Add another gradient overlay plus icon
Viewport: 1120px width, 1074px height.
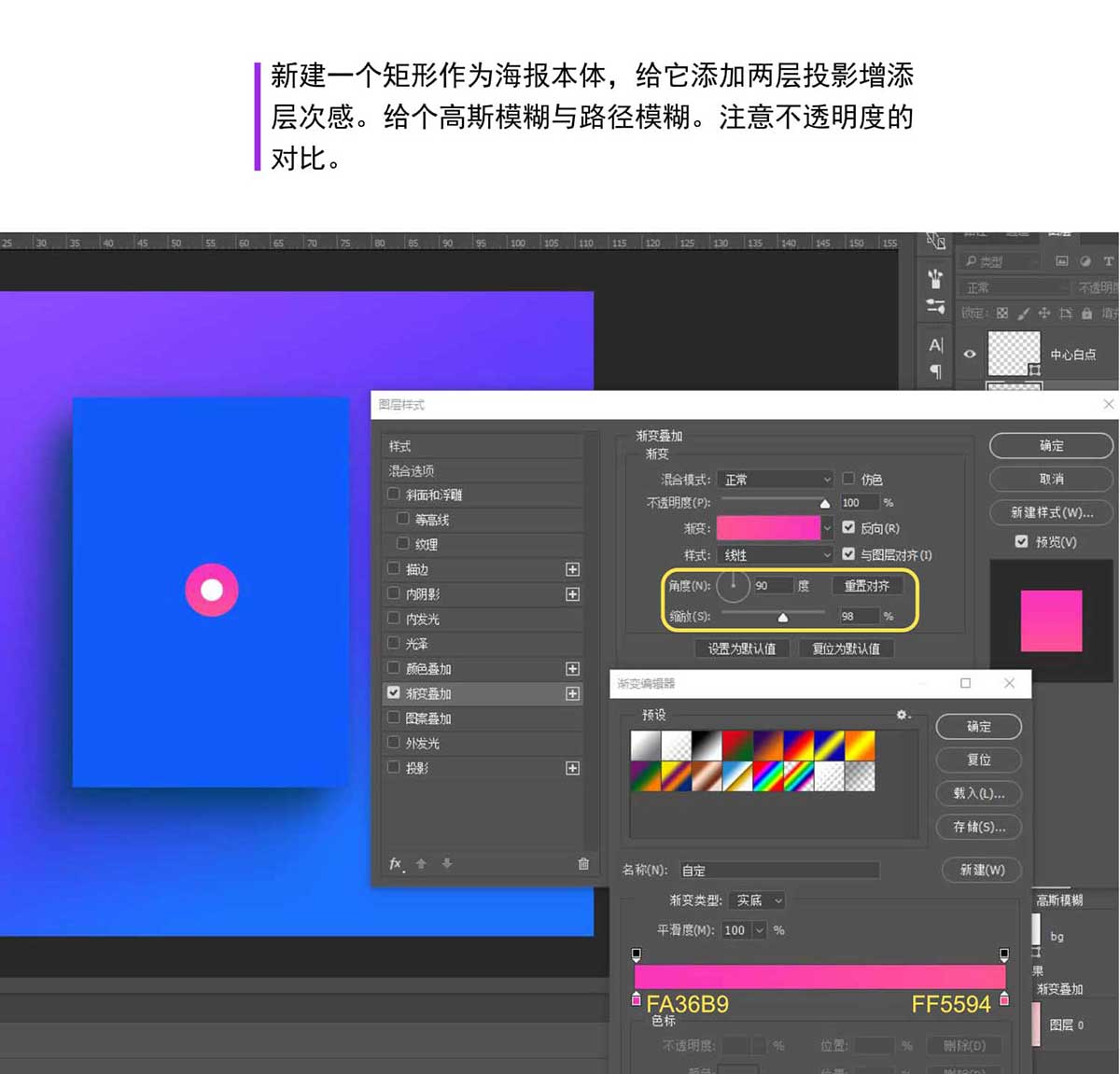point(572,694)
